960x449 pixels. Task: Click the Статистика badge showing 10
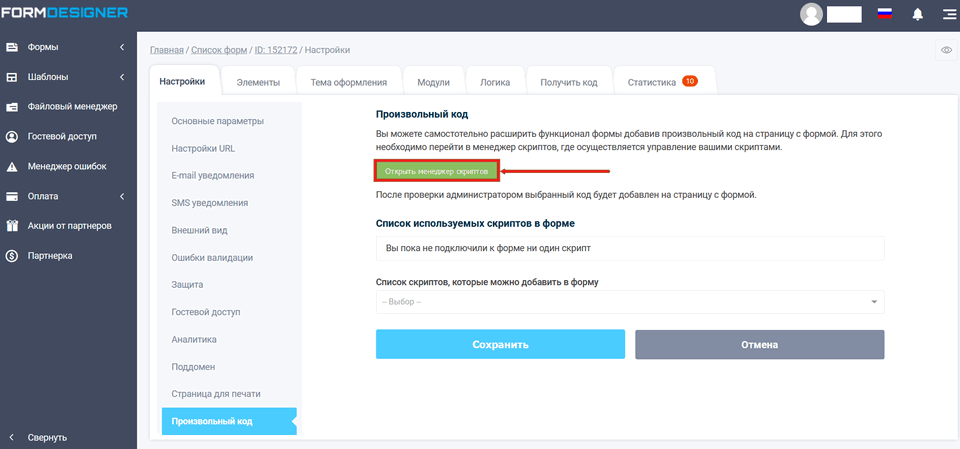(689, 81)
